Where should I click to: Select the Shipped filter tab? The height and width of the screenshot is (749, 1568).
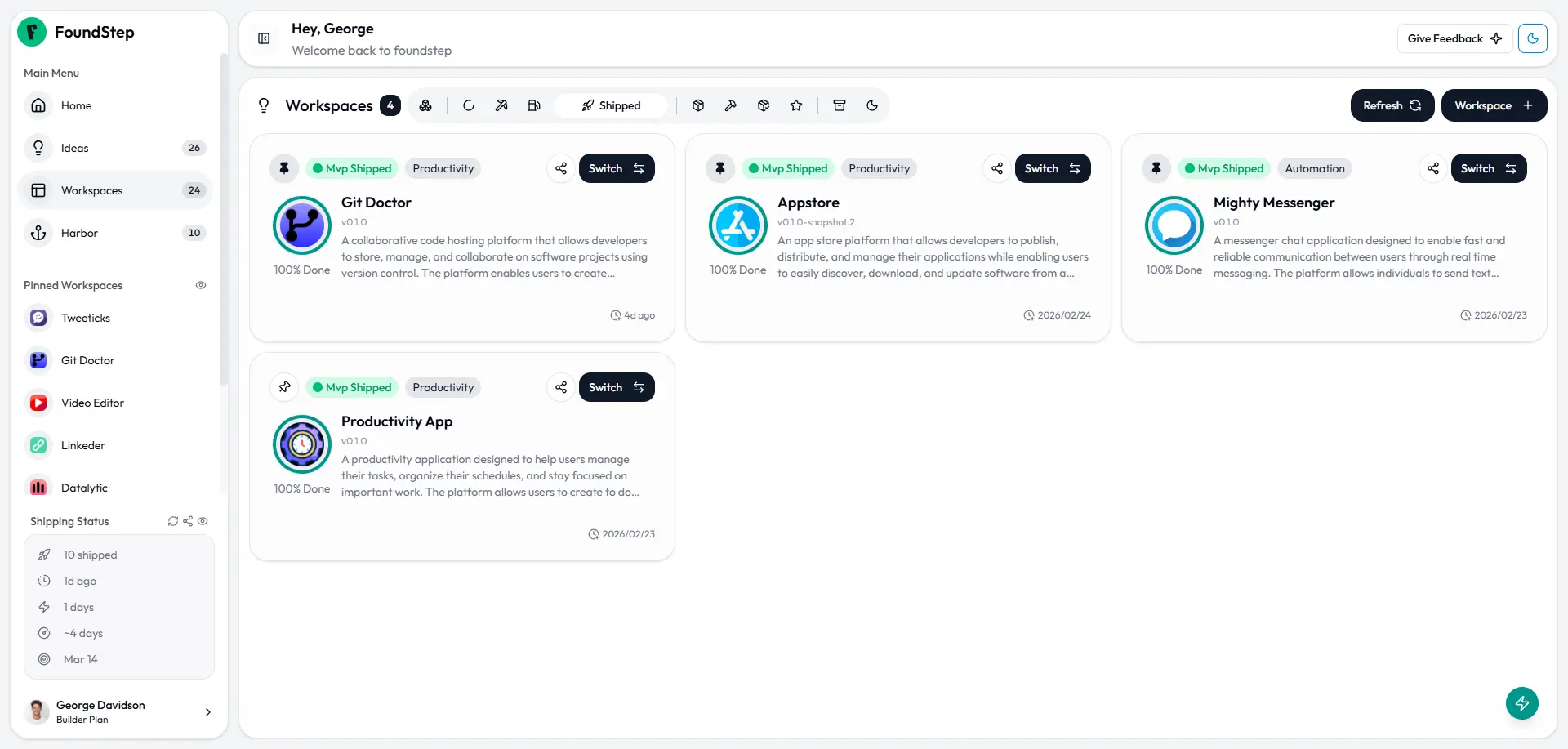point(611,105)
